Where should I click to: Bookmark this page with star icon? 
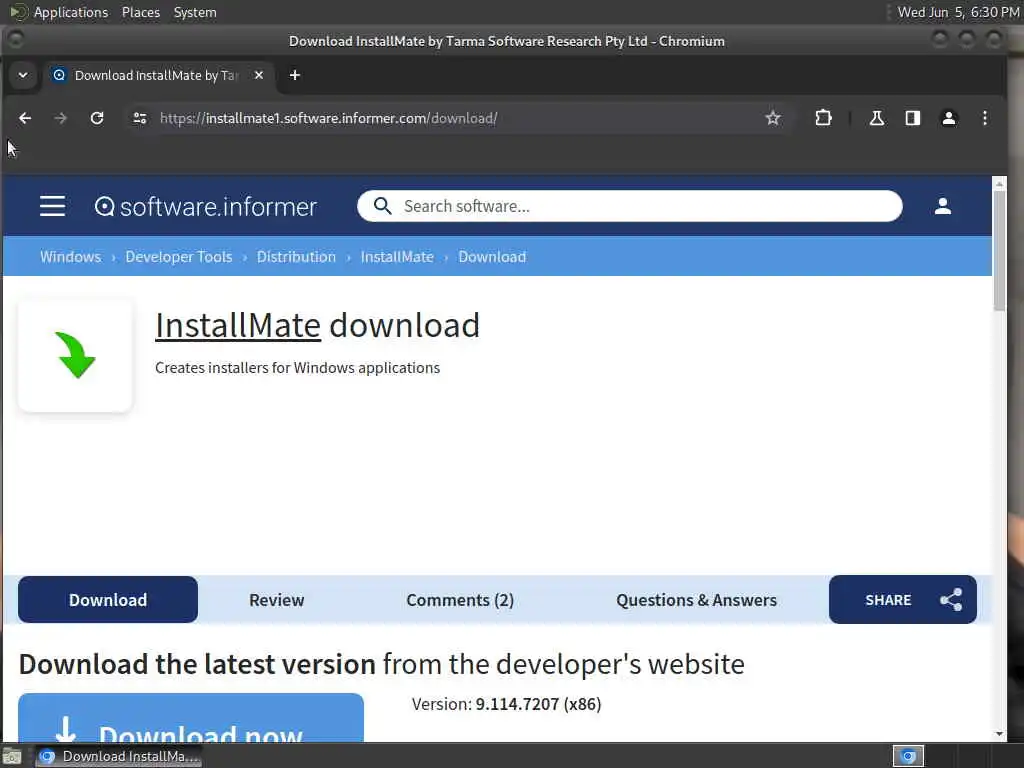(x=773, y=118)
